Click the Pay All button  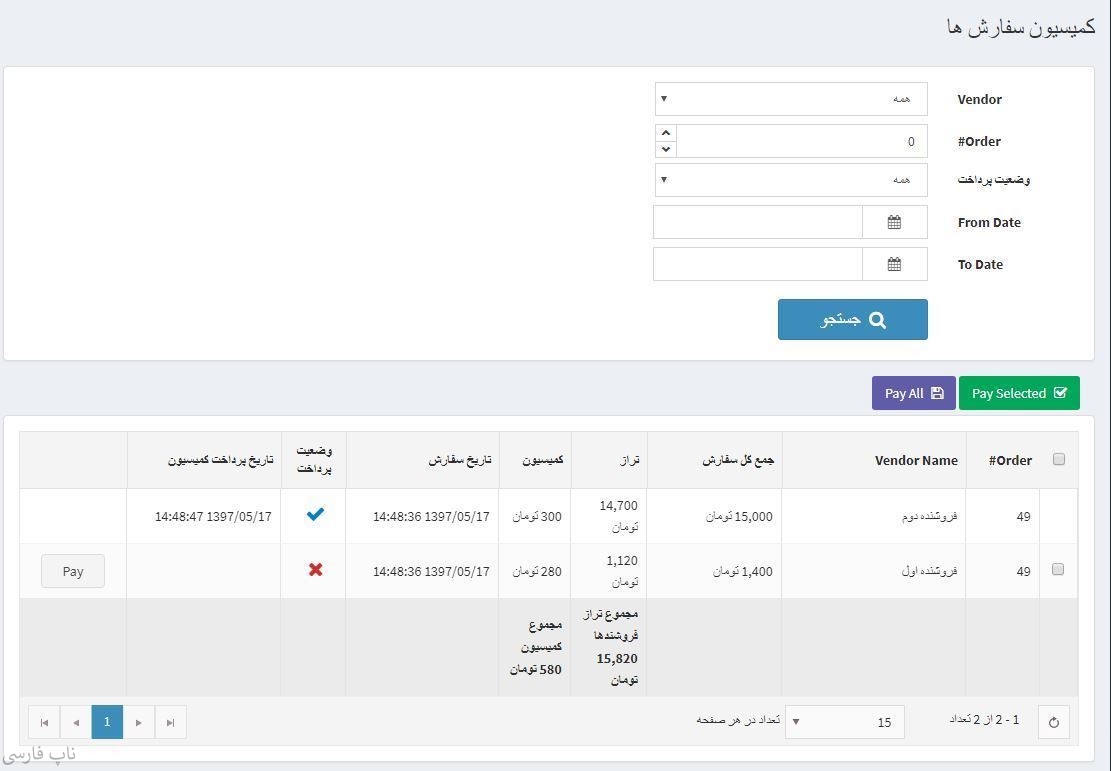coord(913,393)
